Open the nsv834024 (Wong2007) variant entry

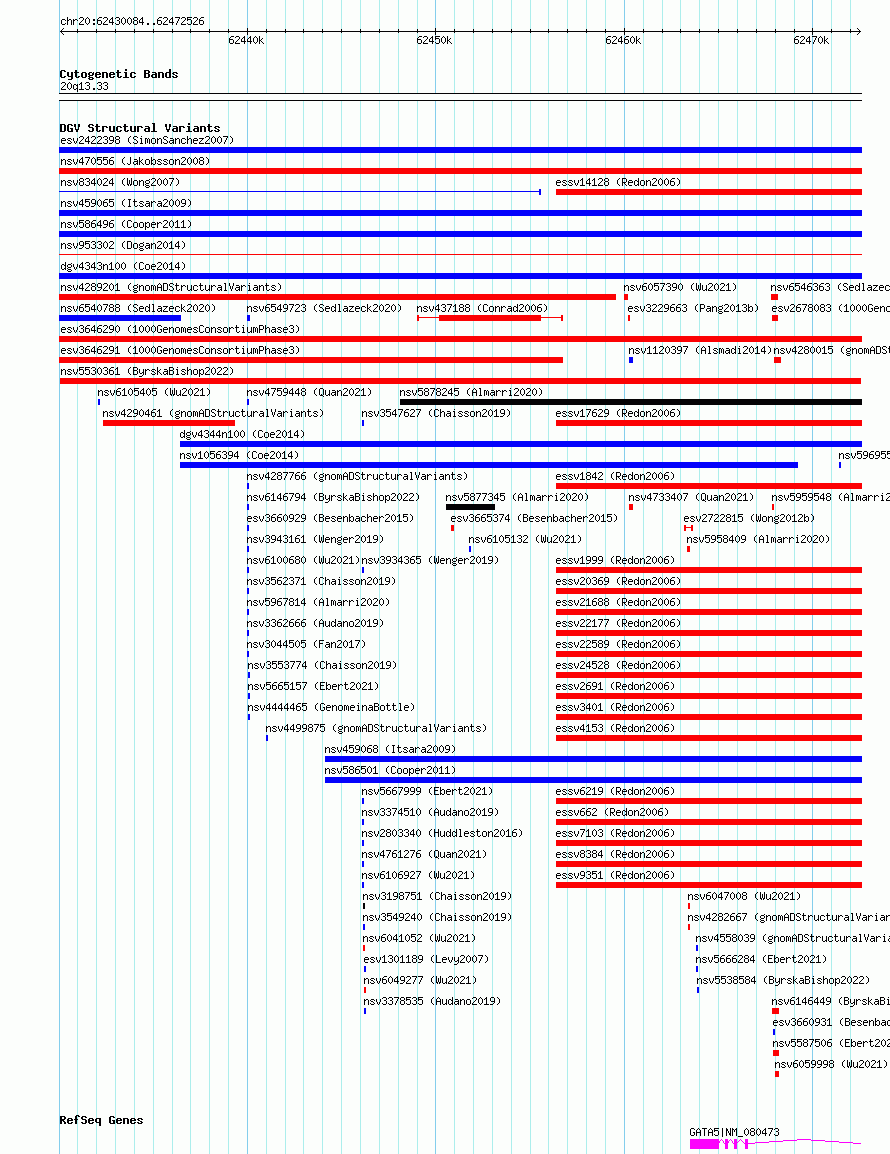tap(120, 182)
